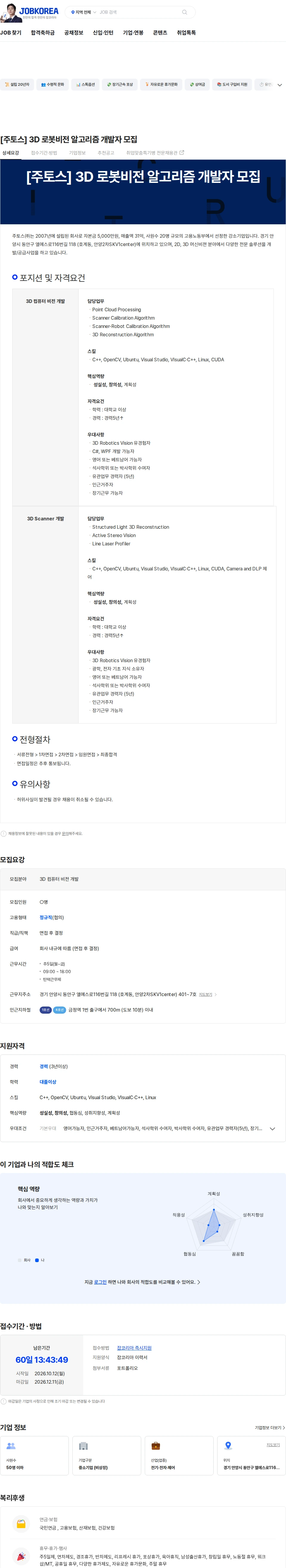This screenshot has width=286, height=1568.
Task: Open the 신입·인턴 menu
Action: 103,33
